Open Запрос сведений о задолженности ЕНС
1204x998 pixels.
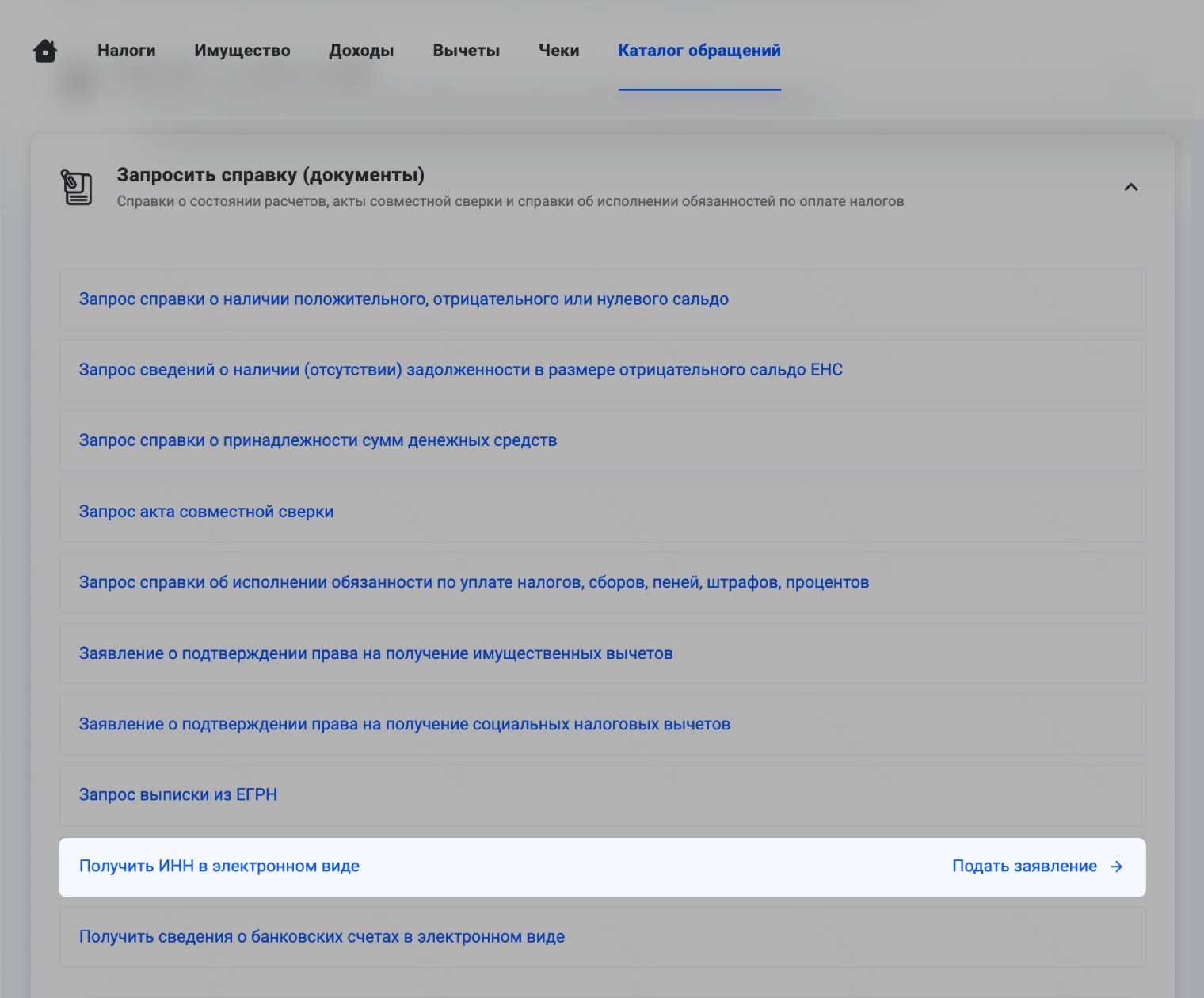[x=602, y=370]
